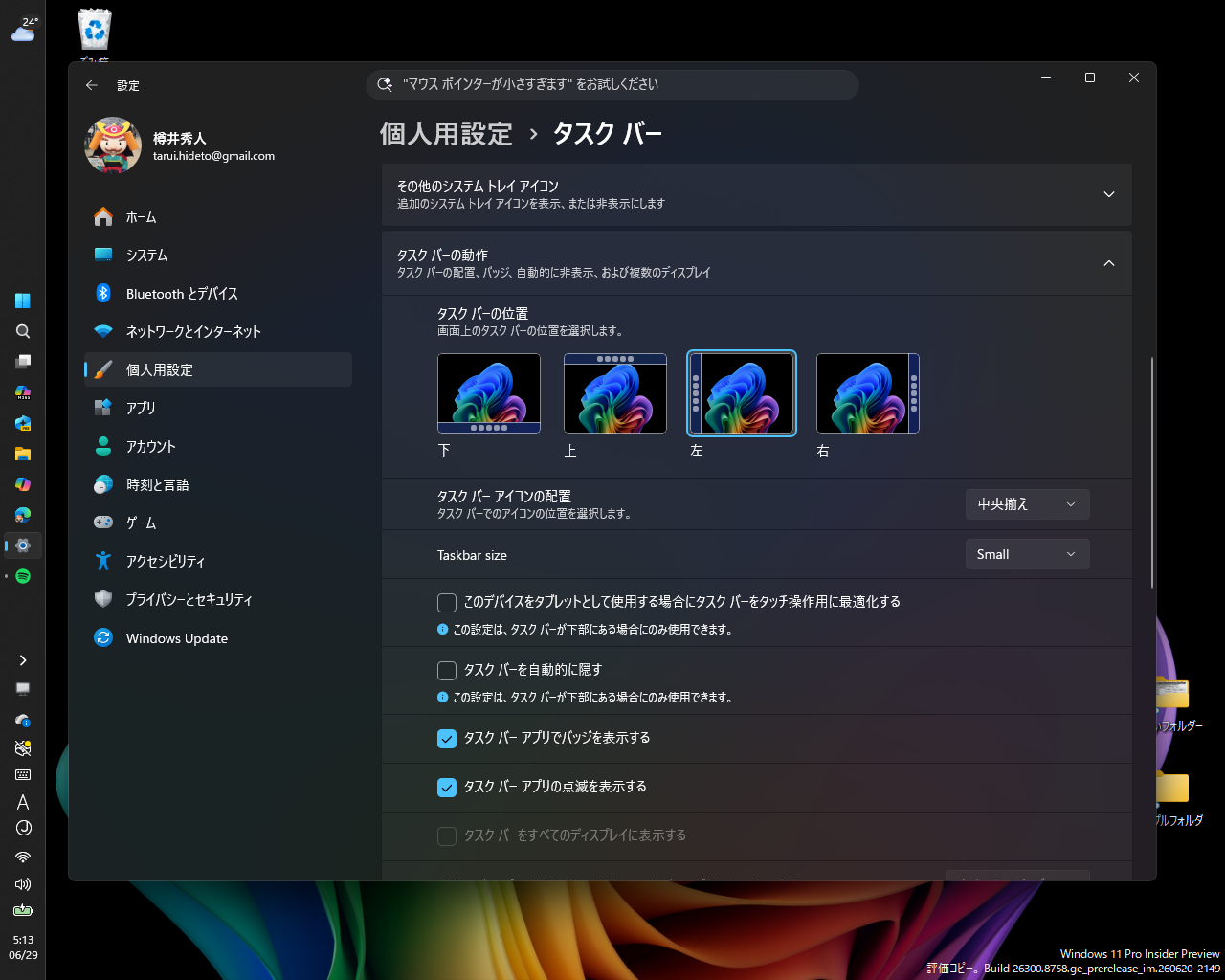Screen dimensions: 1225x980
Task: Open Taskbar size Small dropdown
Action: point(1027,554)
